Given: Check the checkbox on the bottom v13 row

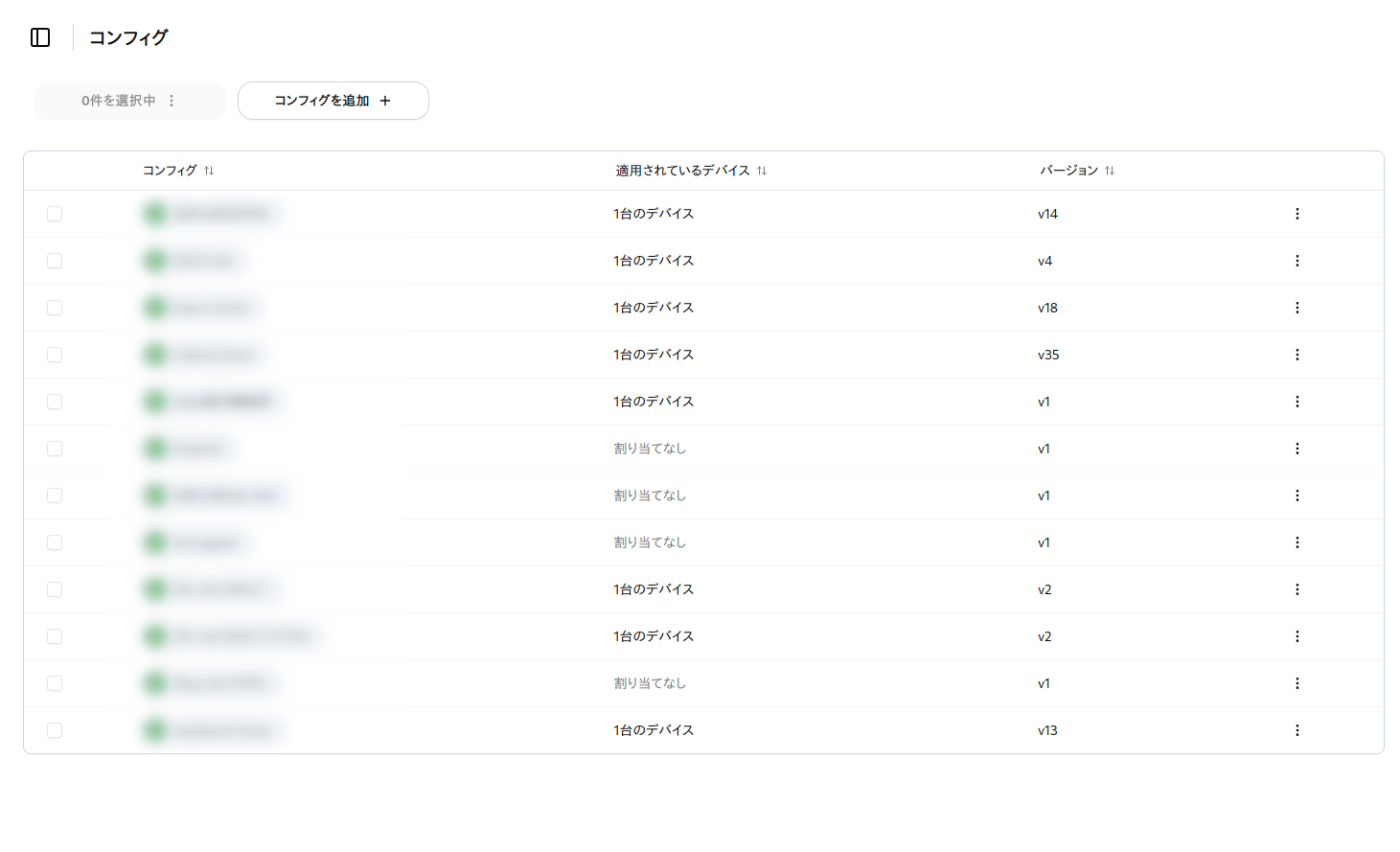Looking at the screenshot, I should 55,729.
